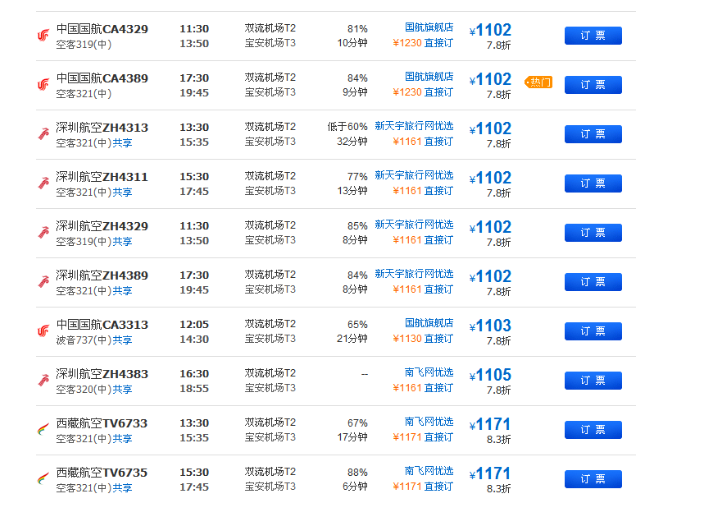The width and height of the screenshot is (701, 507).
Task: Click 直接订 link on CA4389 row
Action: 439,92
